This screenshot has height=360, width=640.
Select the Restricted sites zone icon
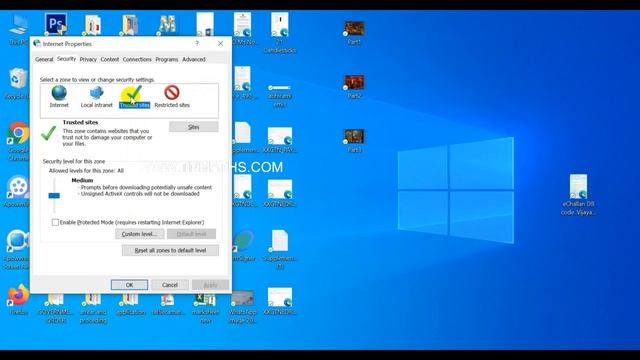[x=172, y=93]
